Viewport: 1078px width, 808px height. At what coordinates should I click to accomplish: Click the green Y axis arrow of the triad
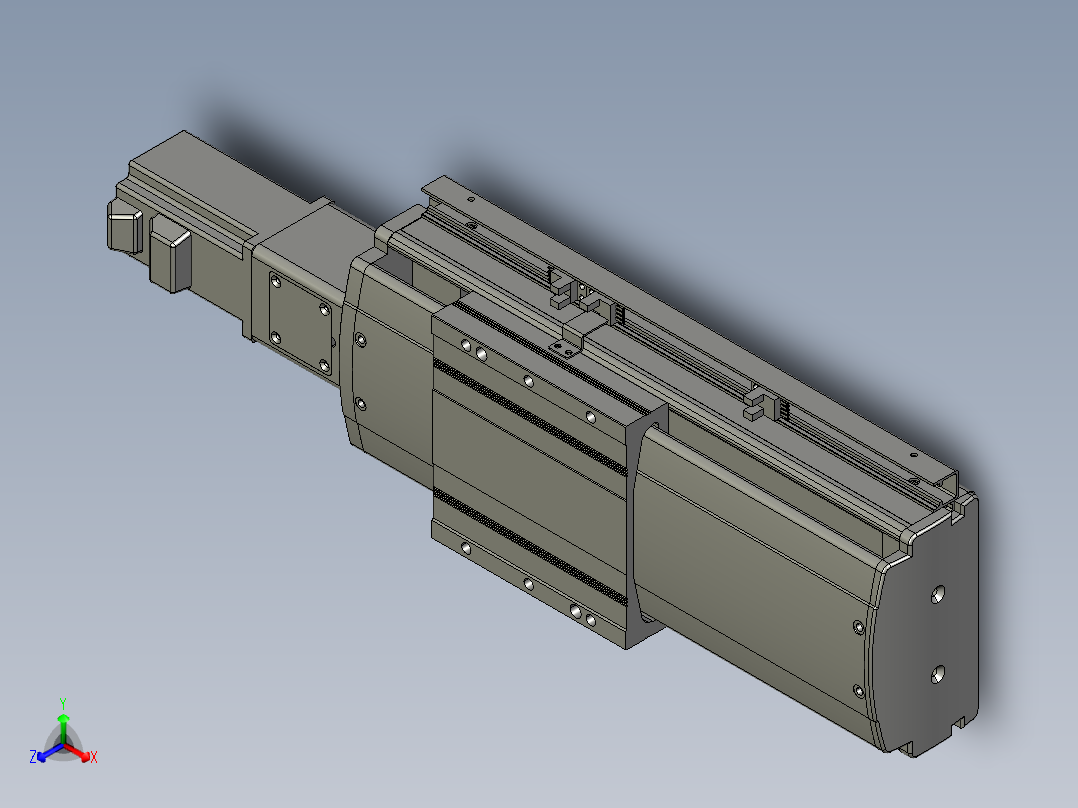tap(63, 728)
